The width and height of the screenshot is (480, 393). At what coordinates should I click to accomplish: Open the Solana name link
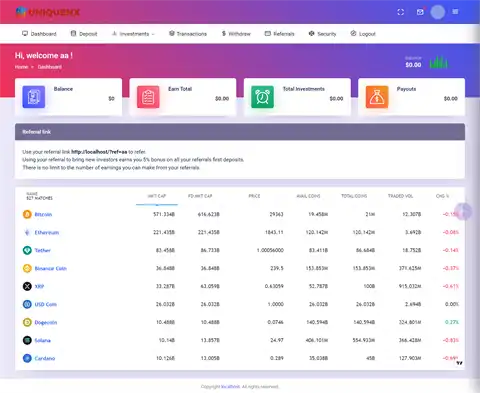pos(43,340)
